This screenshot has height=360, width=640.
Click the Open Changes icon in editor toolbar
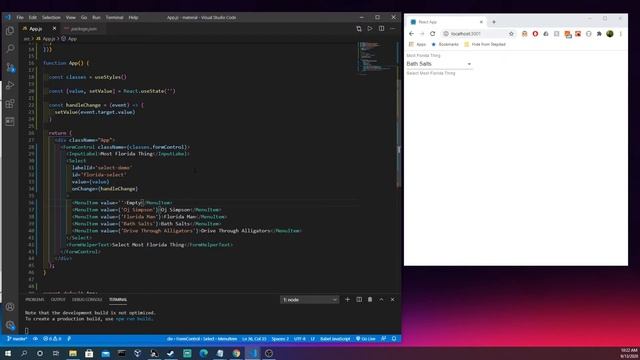coord(359,29)
